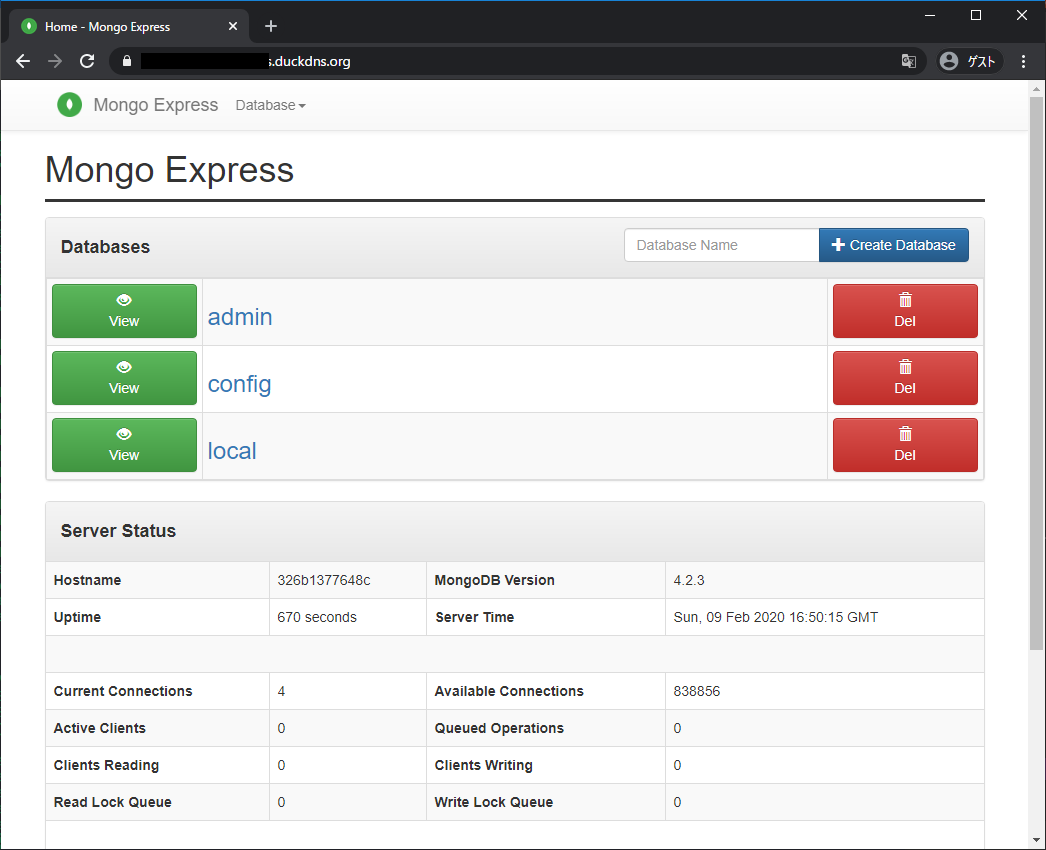Screen dimensions: 1046x850
Task: Open Chrome's three-dot menu
Action: pos(1023,61)
